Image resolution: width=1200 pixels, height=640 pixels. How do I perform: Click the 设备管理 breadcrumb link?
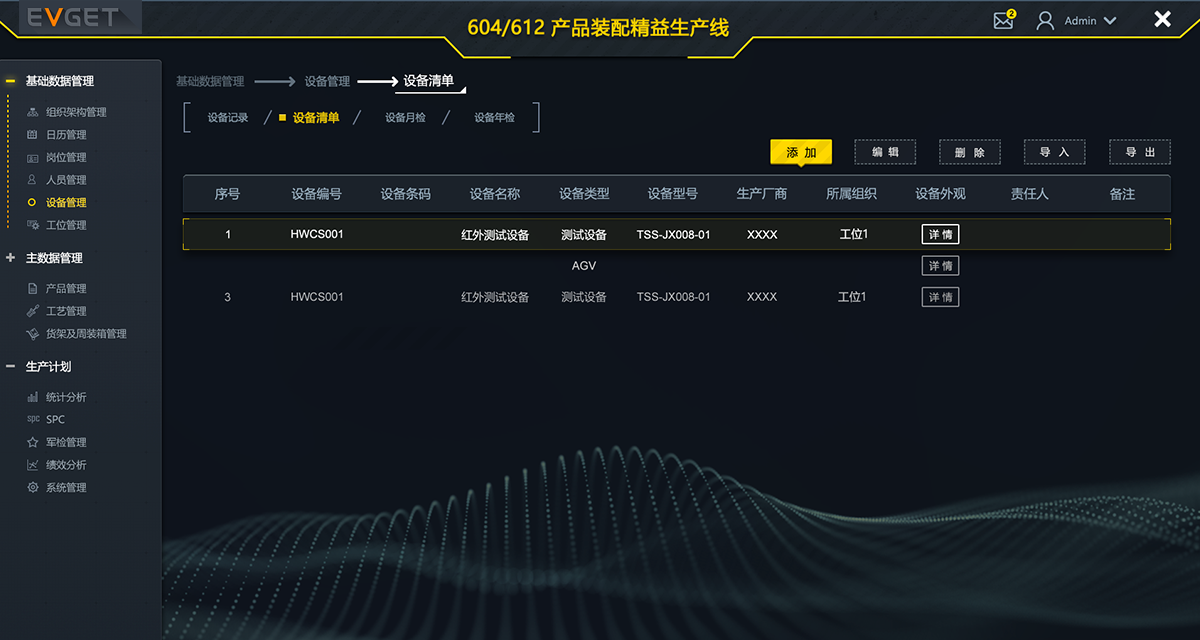[x=327, y=81]
